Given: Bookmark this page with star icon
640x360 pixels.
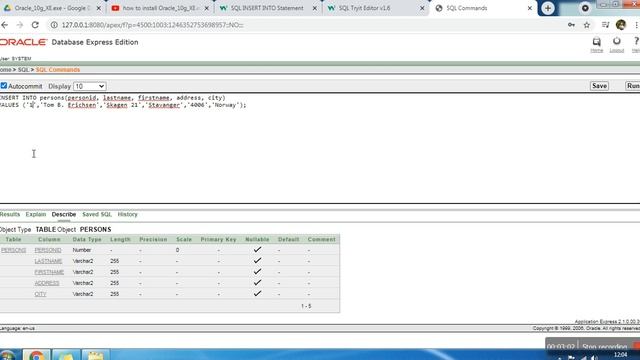Looking at the screenshot, I should coord(587,25).
